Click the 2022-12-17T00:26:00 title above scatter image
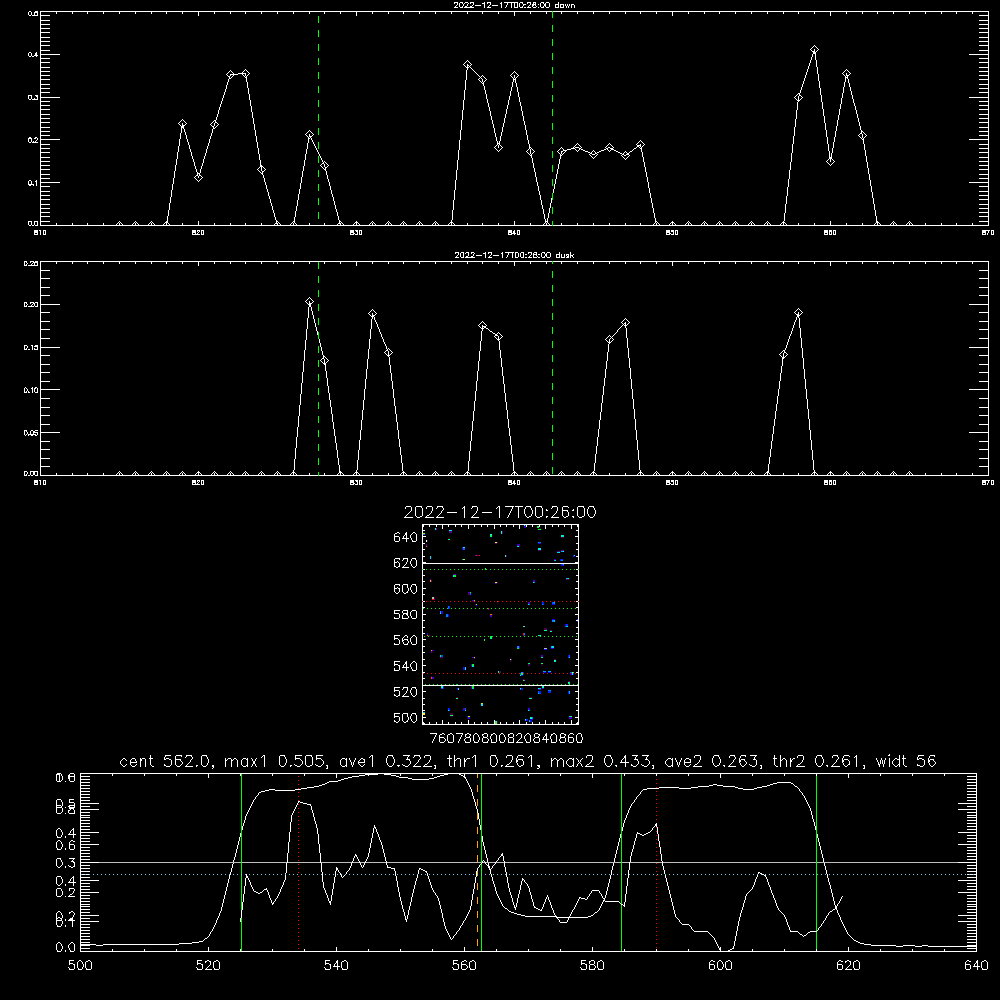 click(x=500, y=512)
